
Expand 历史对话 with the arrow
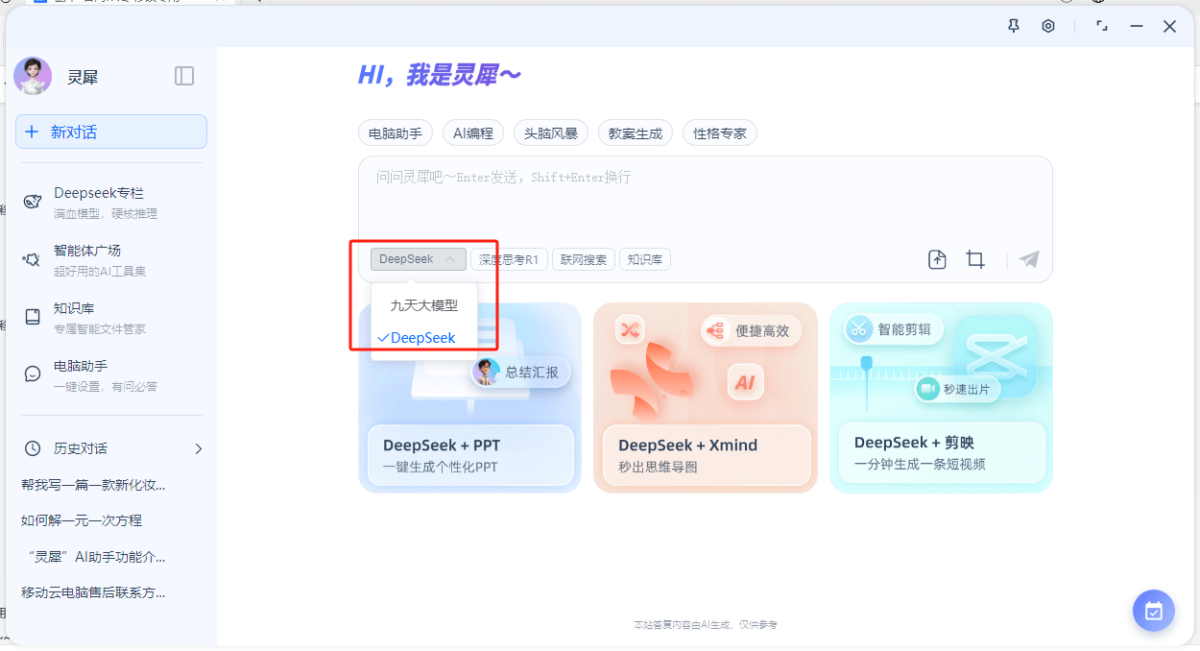pyautogui.click(x=198, y=449)
